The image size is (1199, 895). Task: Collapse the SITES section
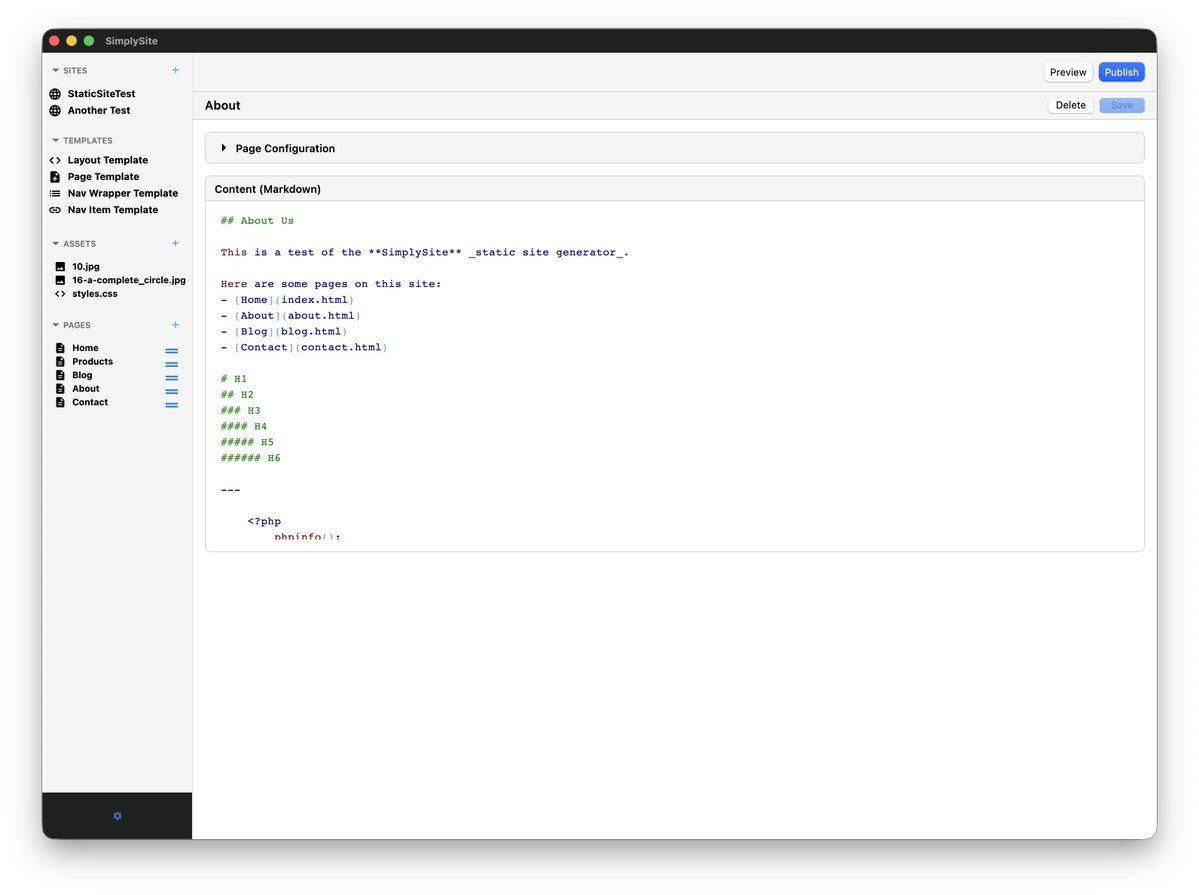[x=56, y=70]
